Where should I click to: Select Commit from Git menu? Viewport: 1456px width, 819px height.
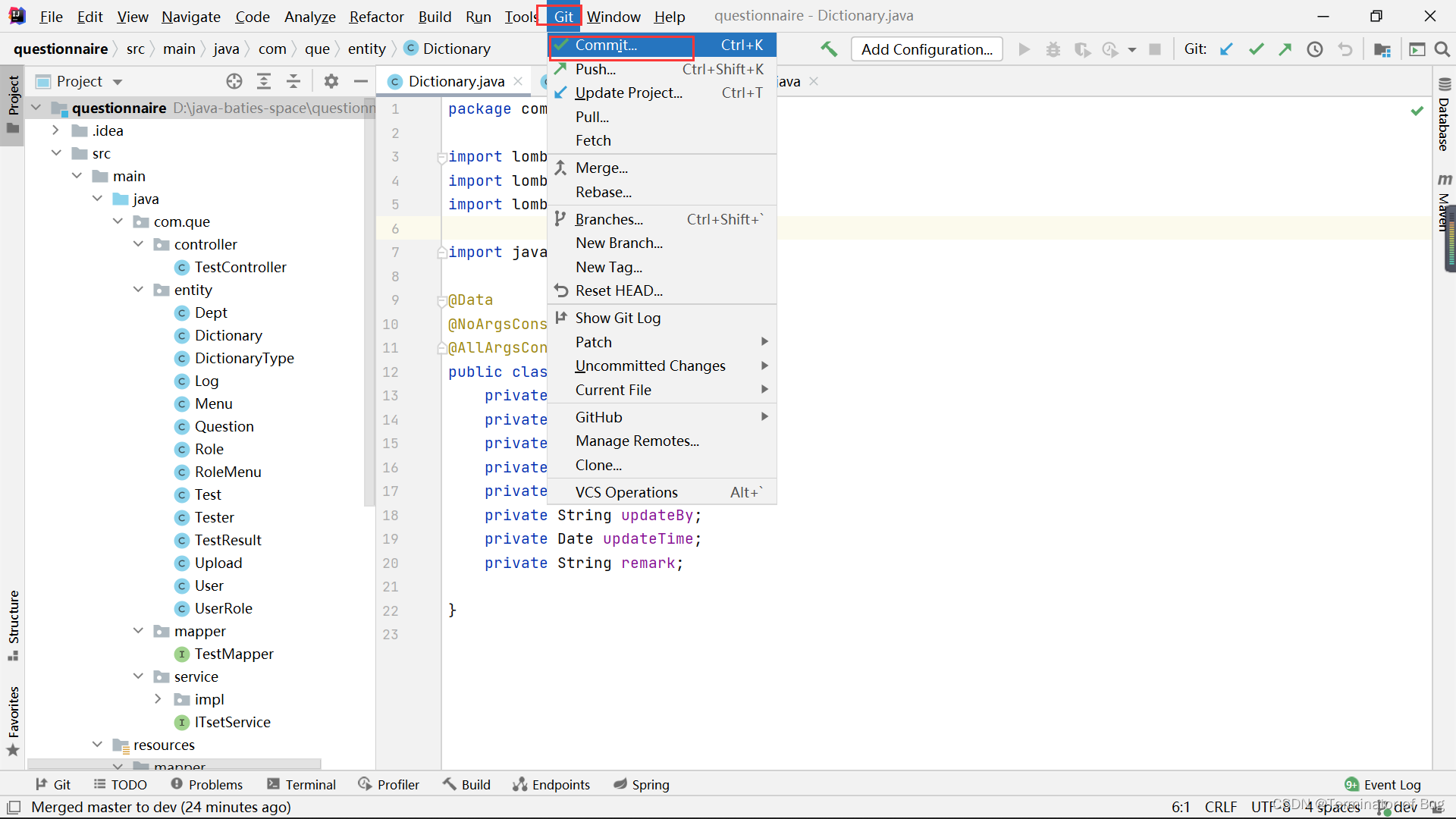(606, 44)
